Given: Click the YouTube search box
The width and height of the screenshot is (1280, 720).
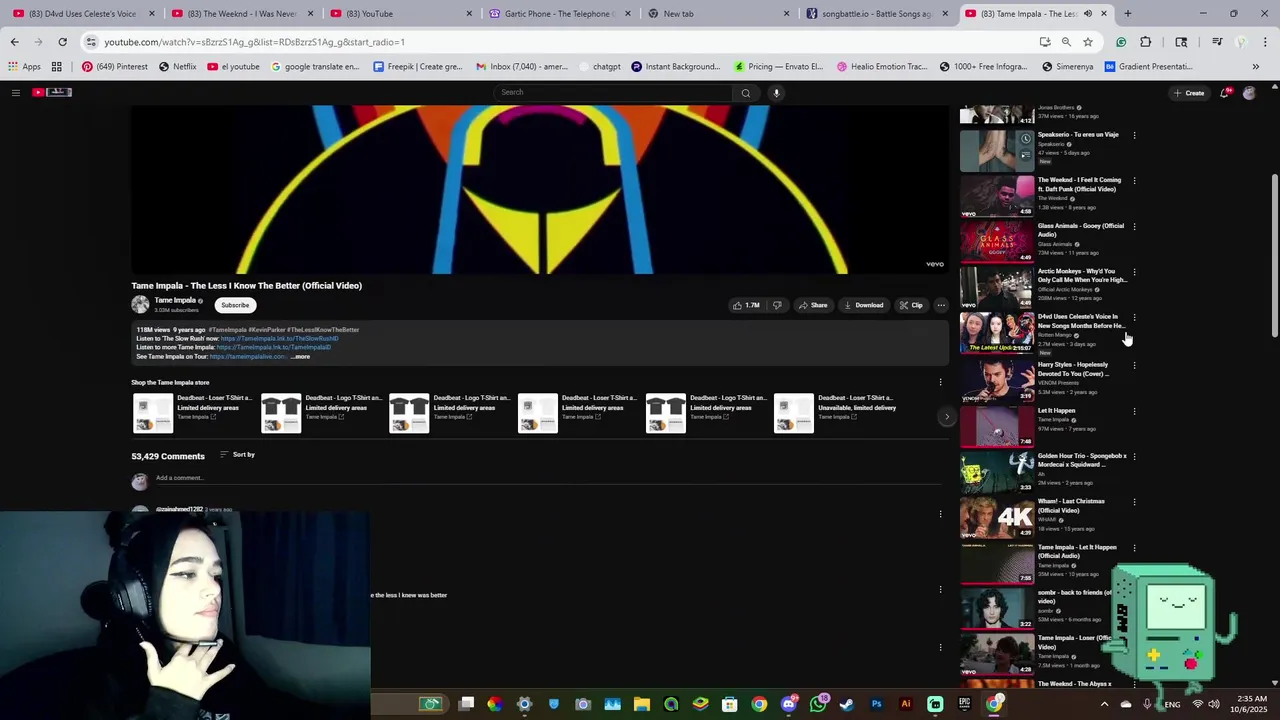Looking at the screenshot, I should 612,92.
